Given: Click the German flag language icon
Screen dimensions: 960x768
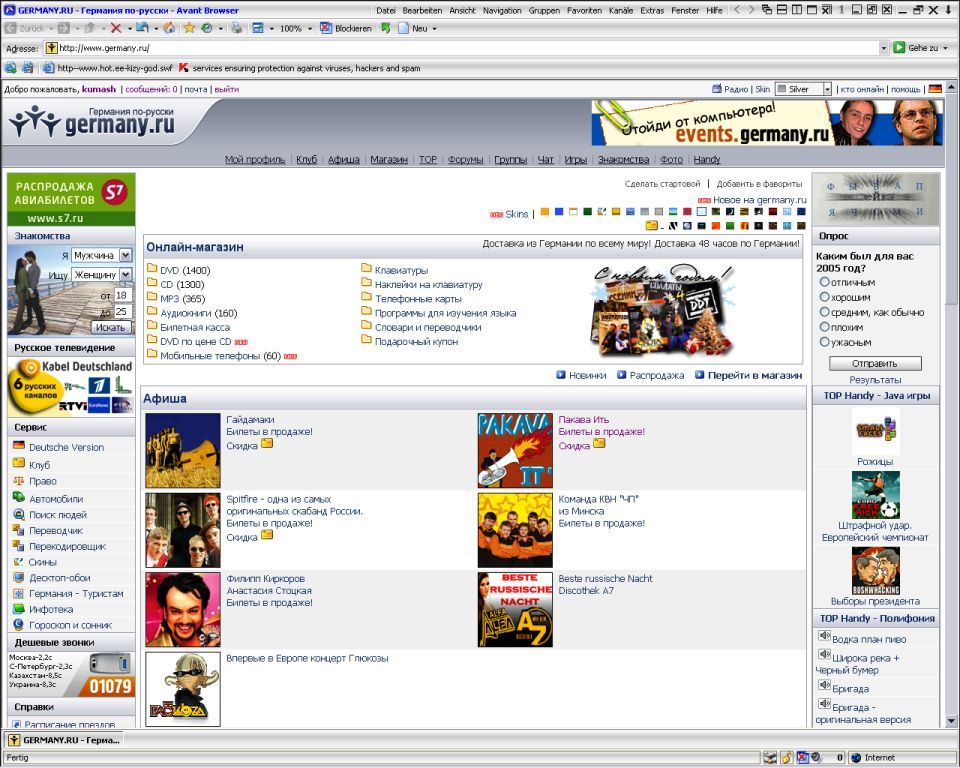Looking at the screenshot, I should [935, 89].
